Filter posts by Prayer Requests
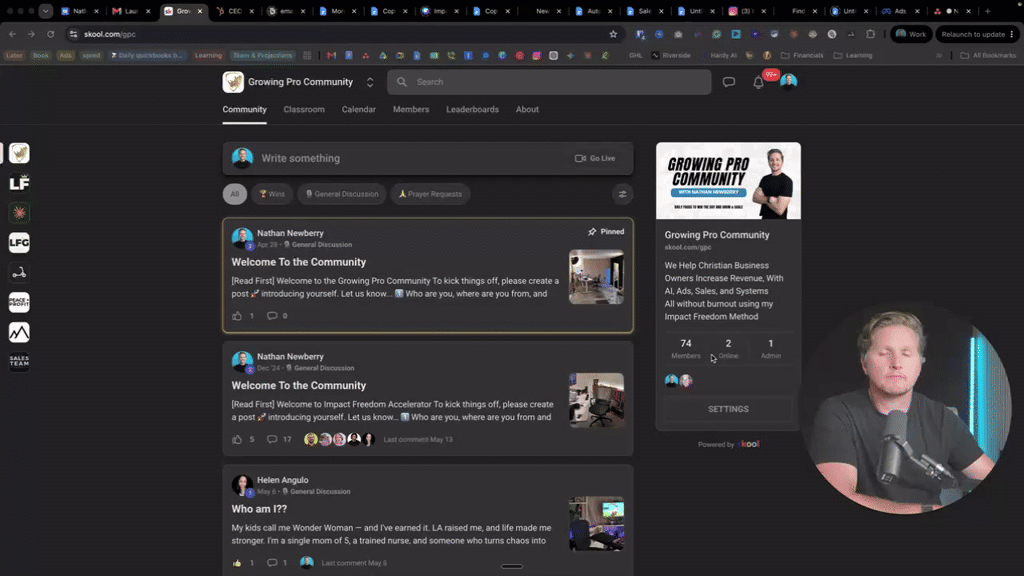1024x576 pixels. pos(430,194)
